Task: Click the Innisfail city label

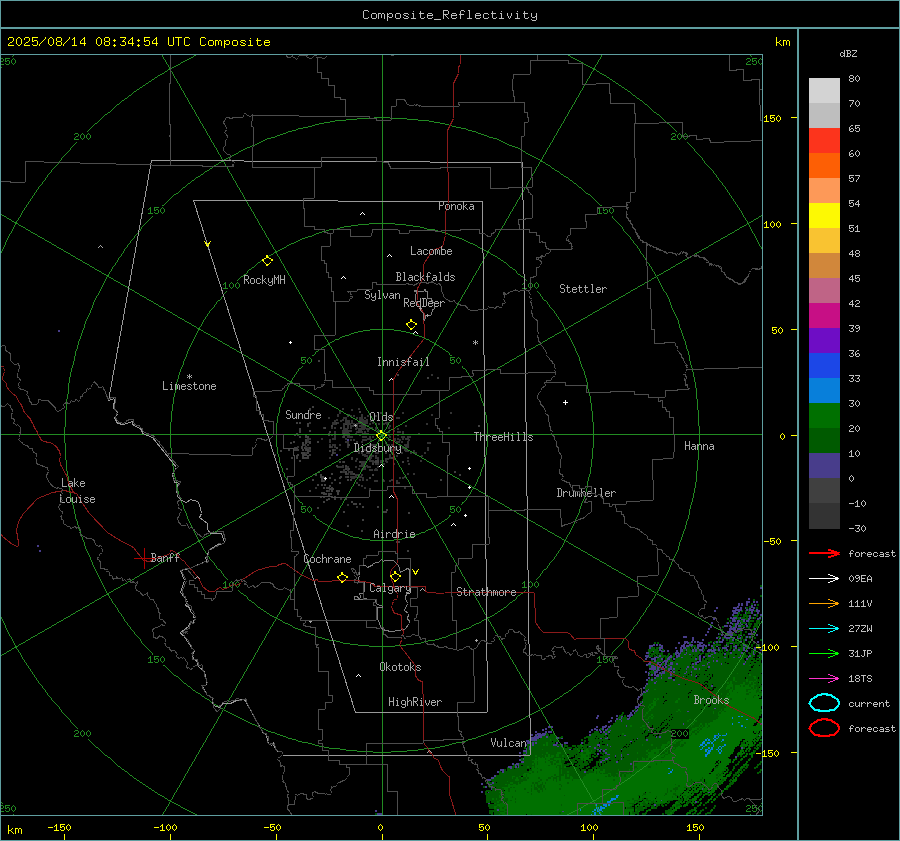Action: click(x=403, y=362)
